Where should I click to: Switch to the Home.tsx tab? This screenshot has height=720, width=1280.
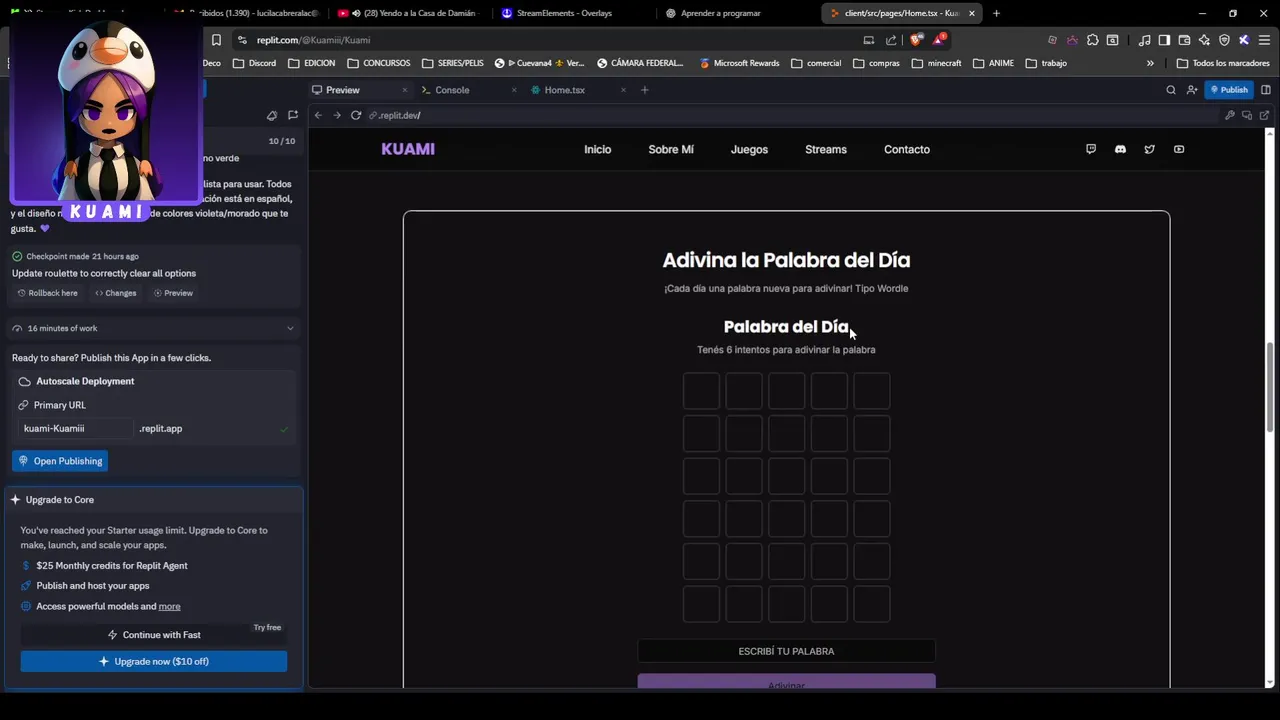[x=565, y=90]
